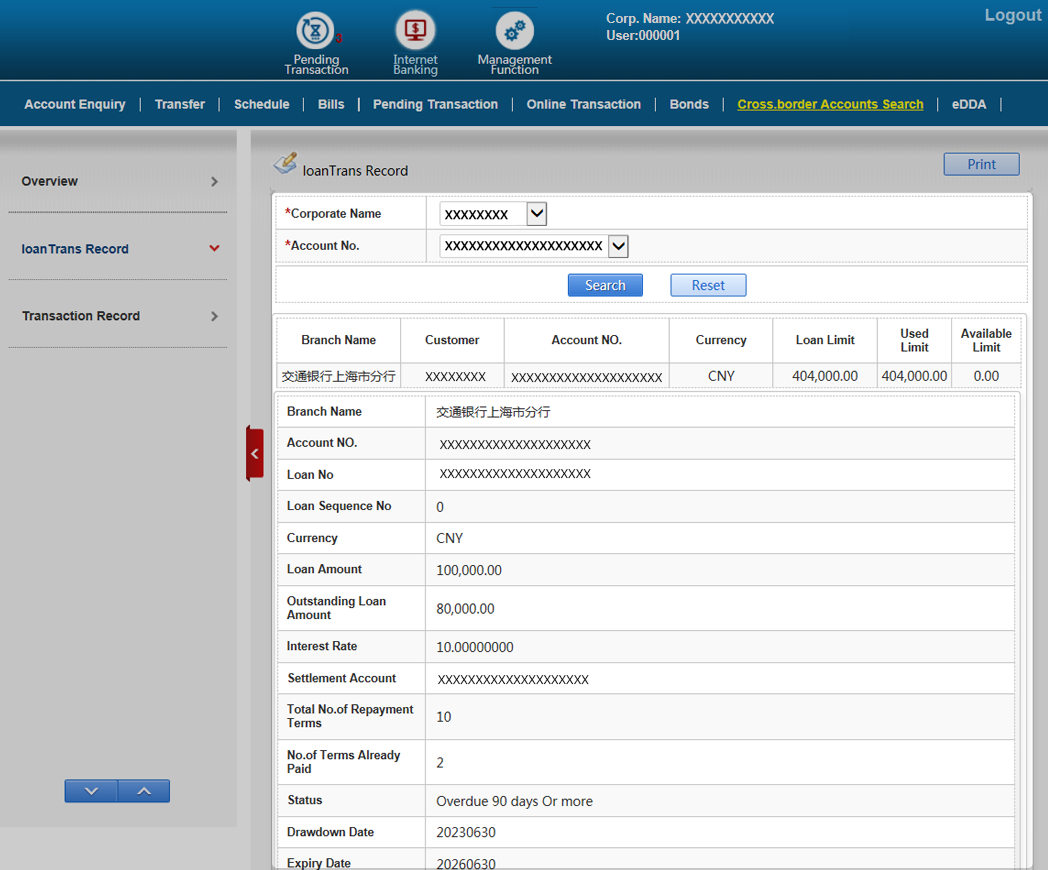This screenshot has width=1048, height=870.
Task: Click the Customer column header
Action: pyautogui.click(x=452, y=340)
